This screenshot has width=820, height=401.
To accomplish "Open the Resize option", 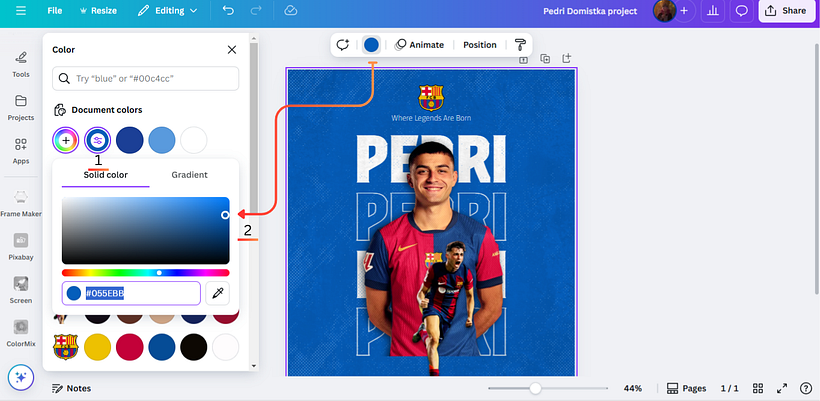I will pos(98,11).
